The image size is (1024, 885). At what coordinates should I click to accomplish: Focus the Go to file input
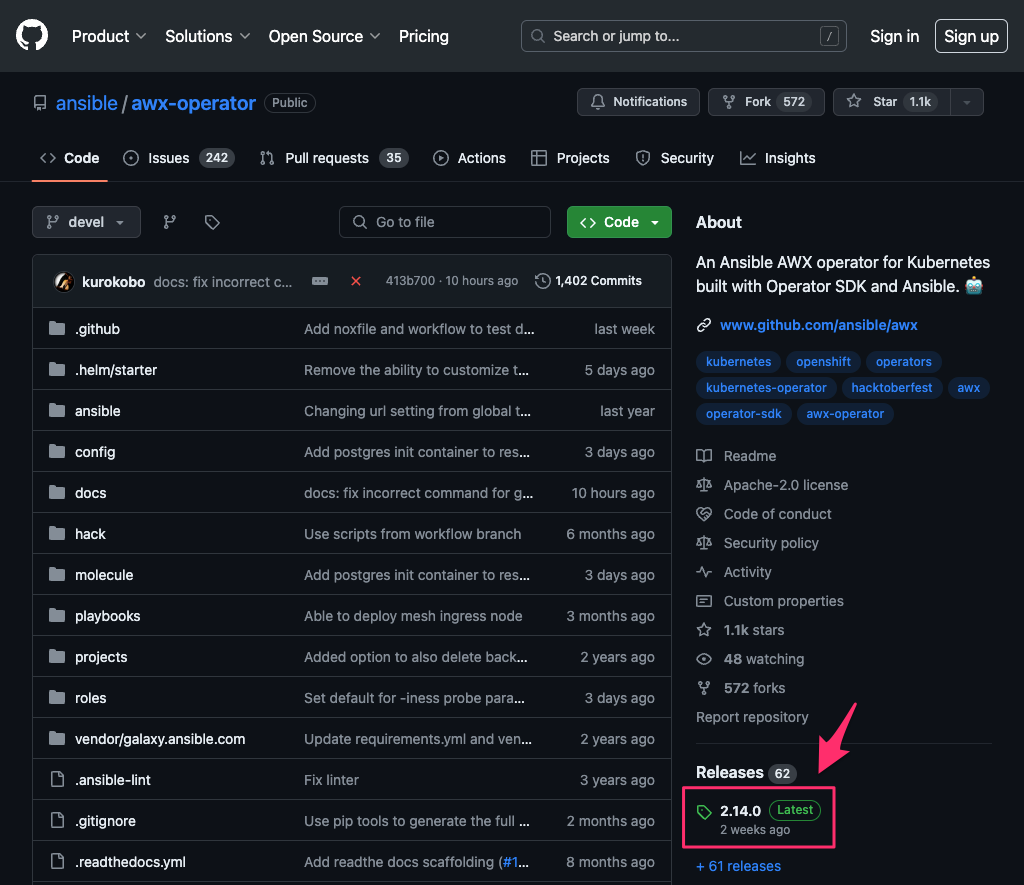tap(445, 222)
